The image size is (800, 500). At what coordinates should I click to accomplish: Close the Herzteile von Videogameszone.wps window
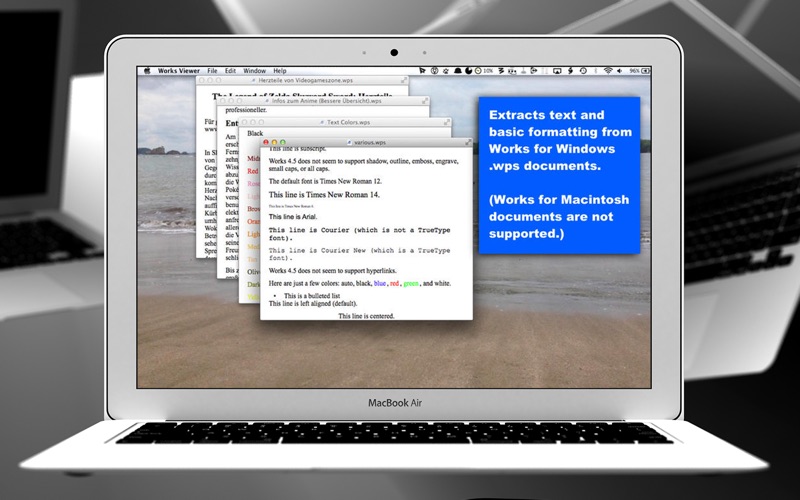[x=201, y=80]
